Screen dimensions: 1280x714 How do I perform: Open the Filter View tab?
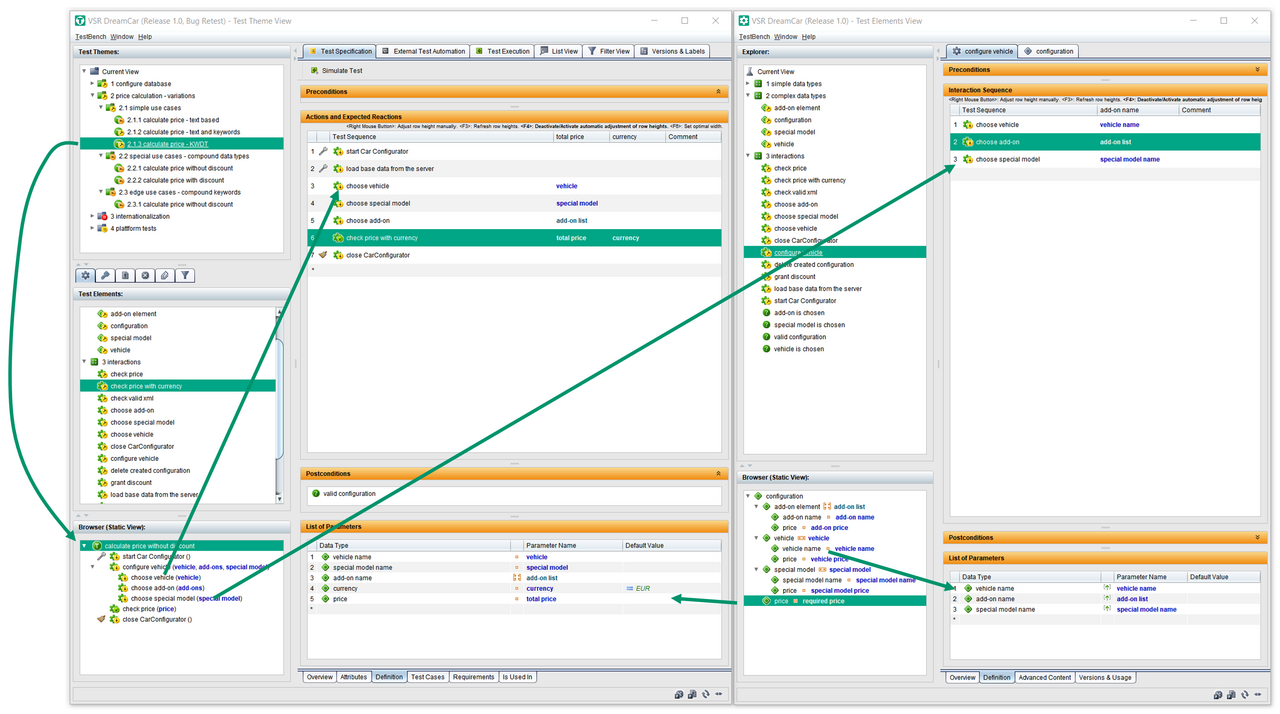tap(608, 51)
